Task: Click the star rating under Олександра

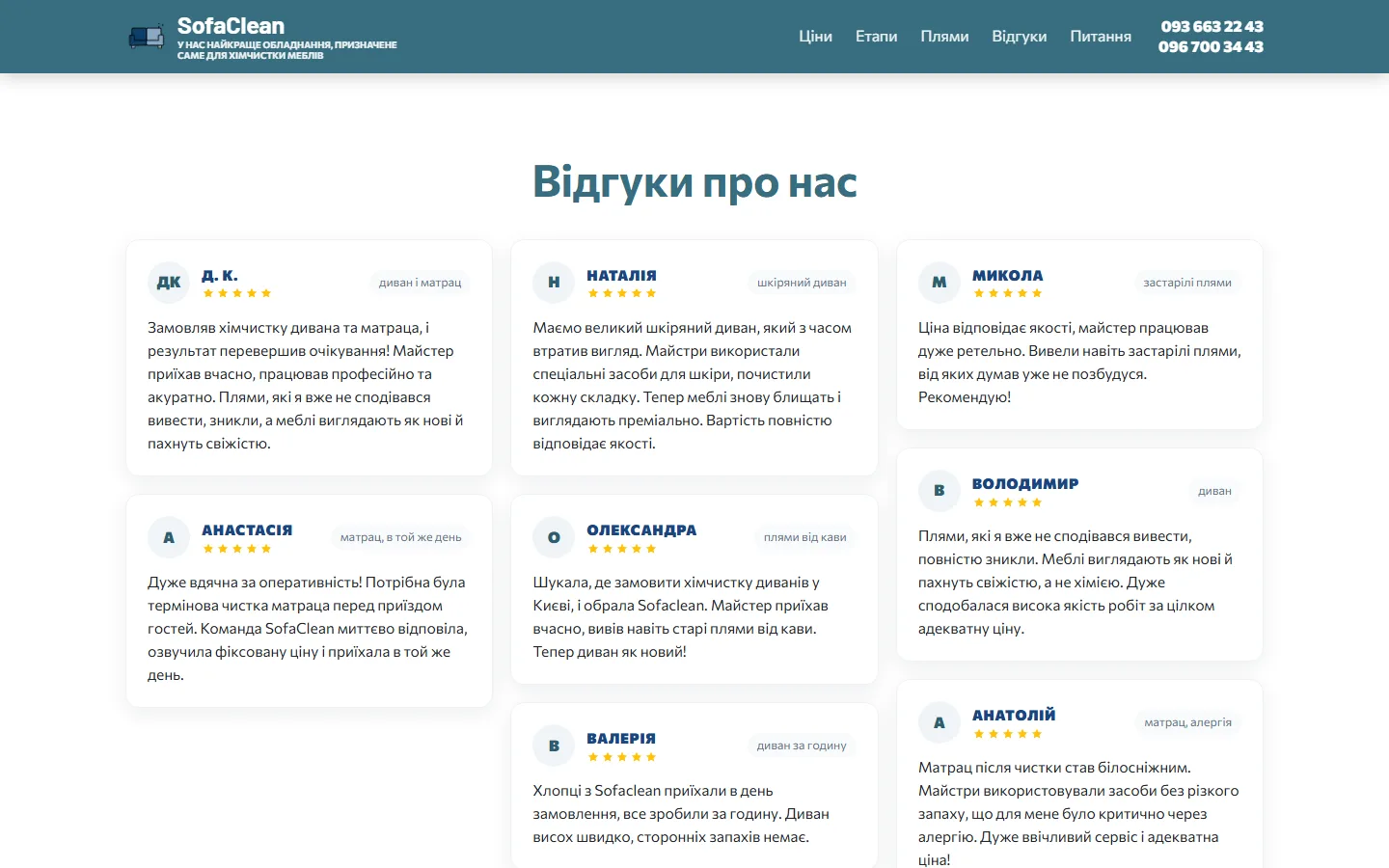Action: click(x=622, y=549)
